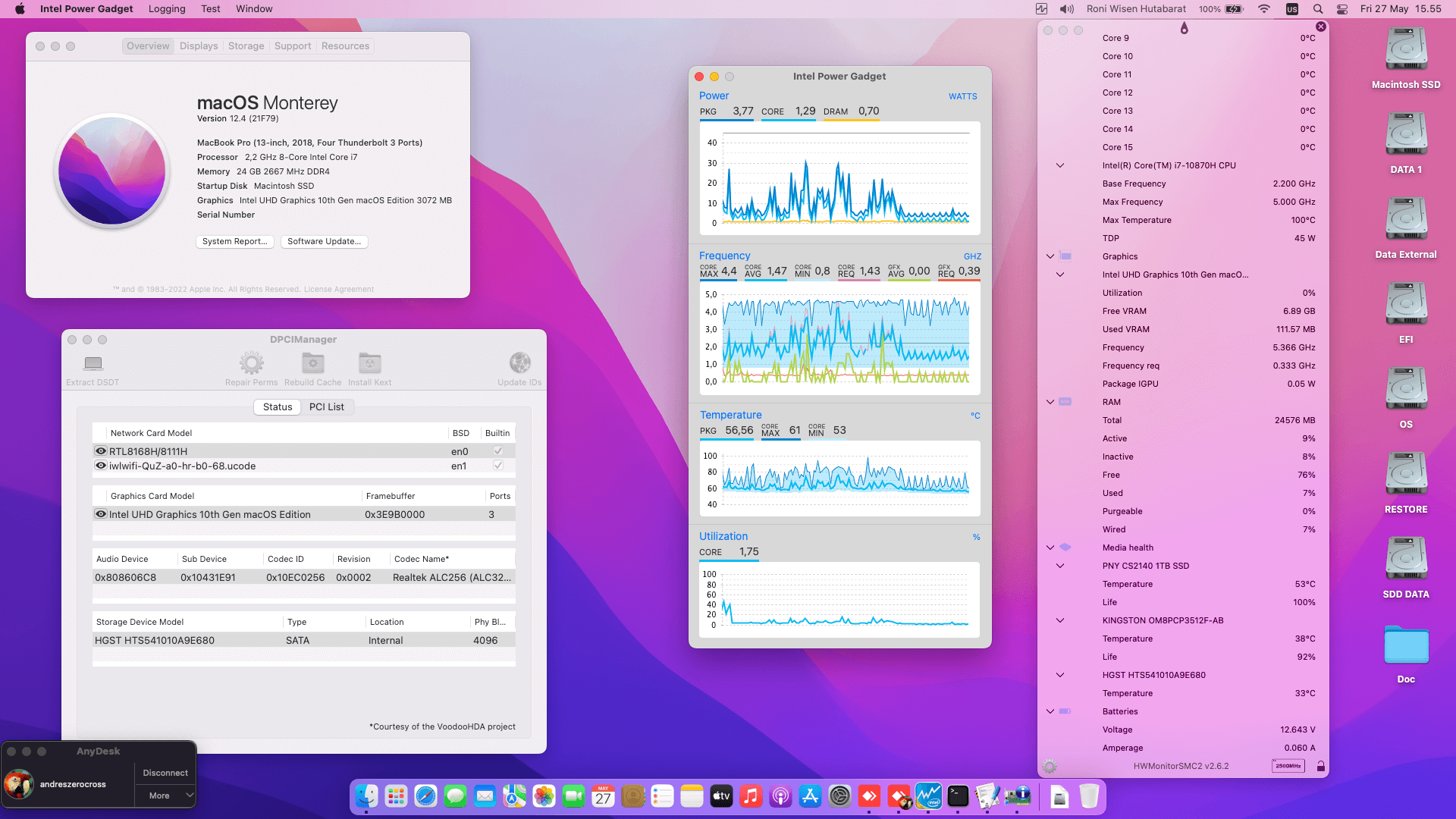Collapse the Intel UHD Graphics subsection

(x=1060, y=275)
